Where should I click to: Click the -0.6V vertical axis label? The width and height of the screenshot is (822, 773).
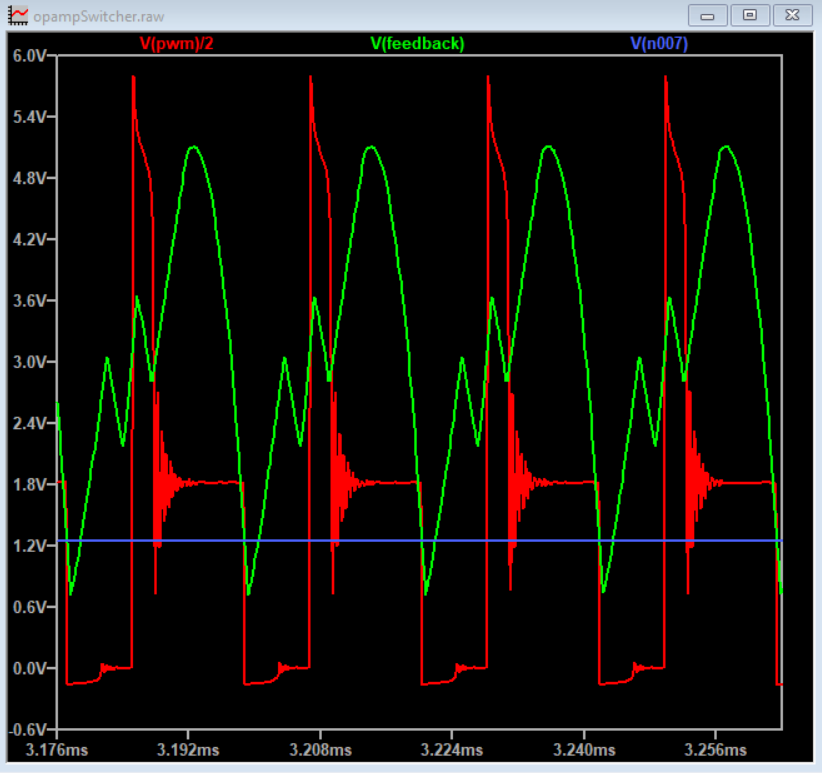click(27, 730)
